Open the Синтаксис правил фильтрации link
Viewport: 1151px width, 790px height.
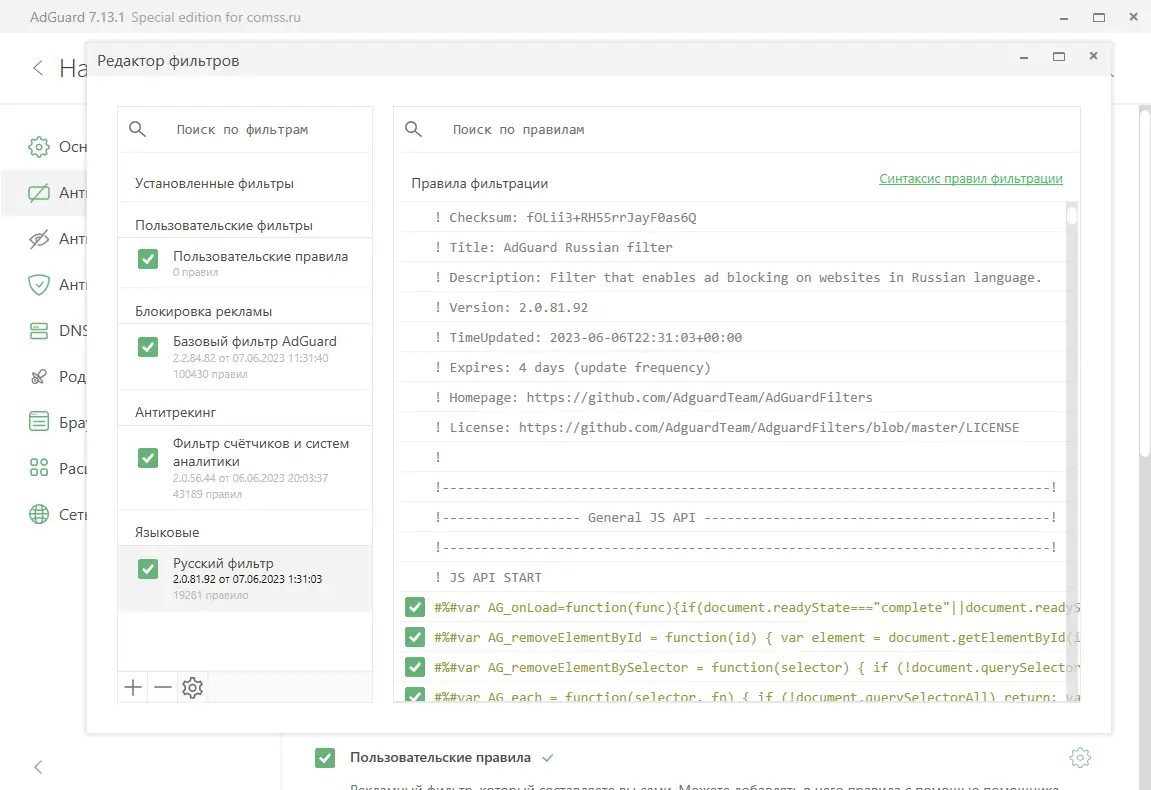[971, 179]
